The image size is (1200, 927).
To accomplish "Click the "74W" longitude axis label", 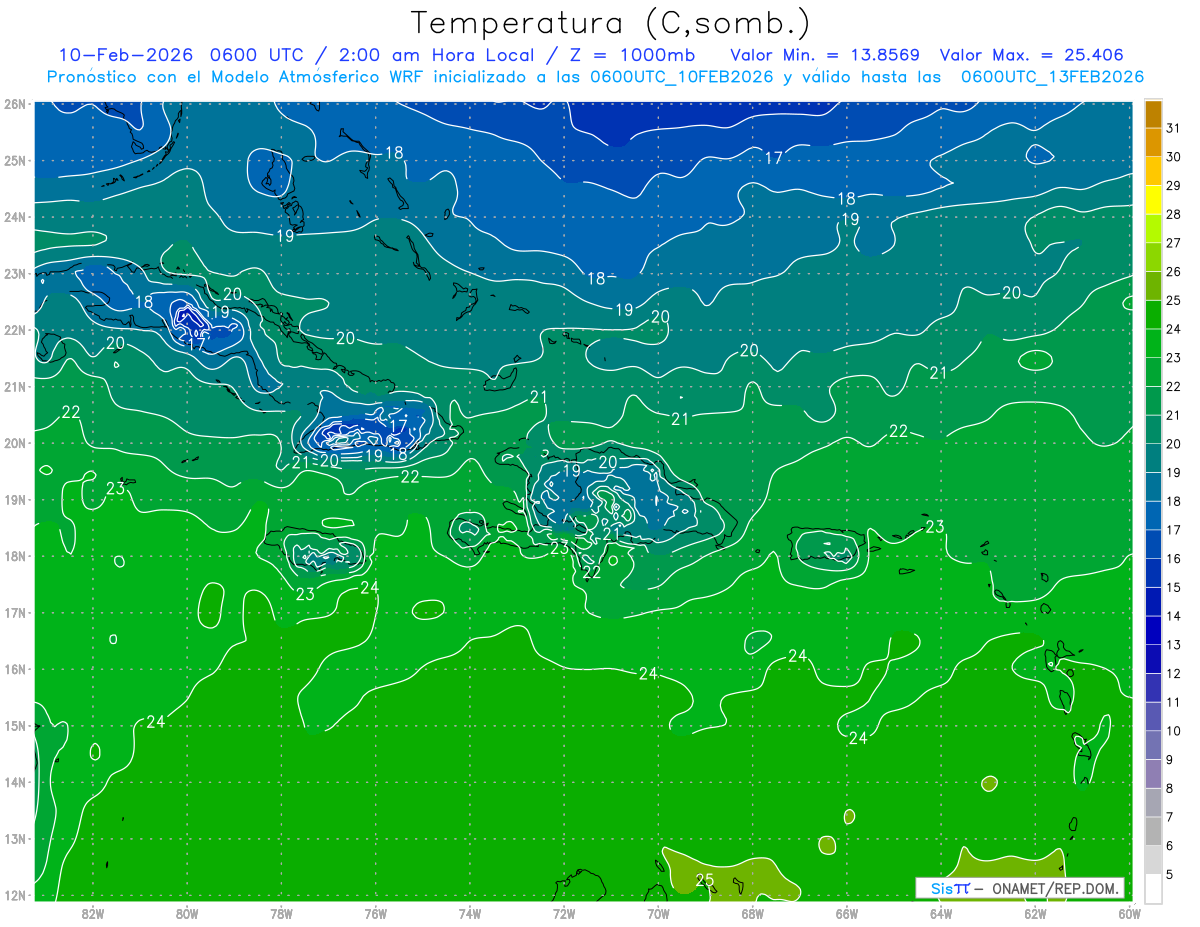I will [x=470, y=913].
